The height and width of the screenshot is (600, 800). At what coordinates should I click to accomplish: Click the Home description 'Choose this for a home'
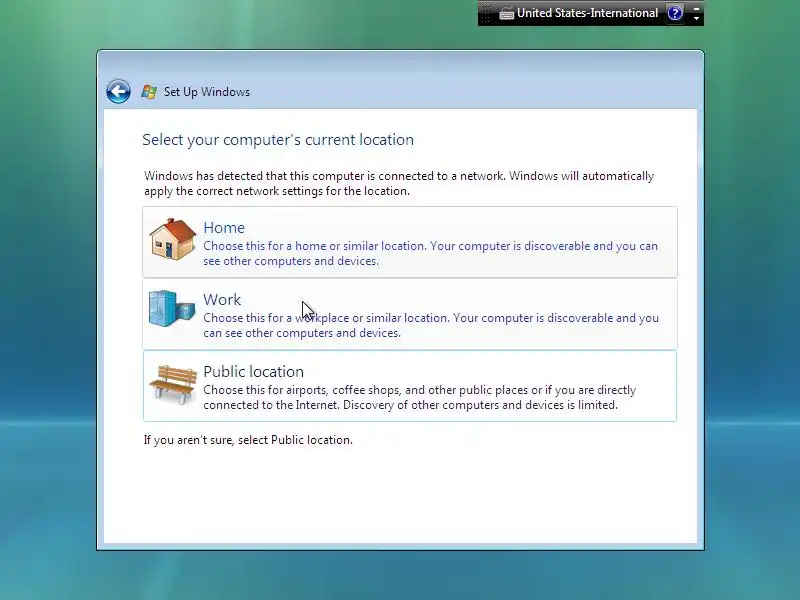[431, 253]
